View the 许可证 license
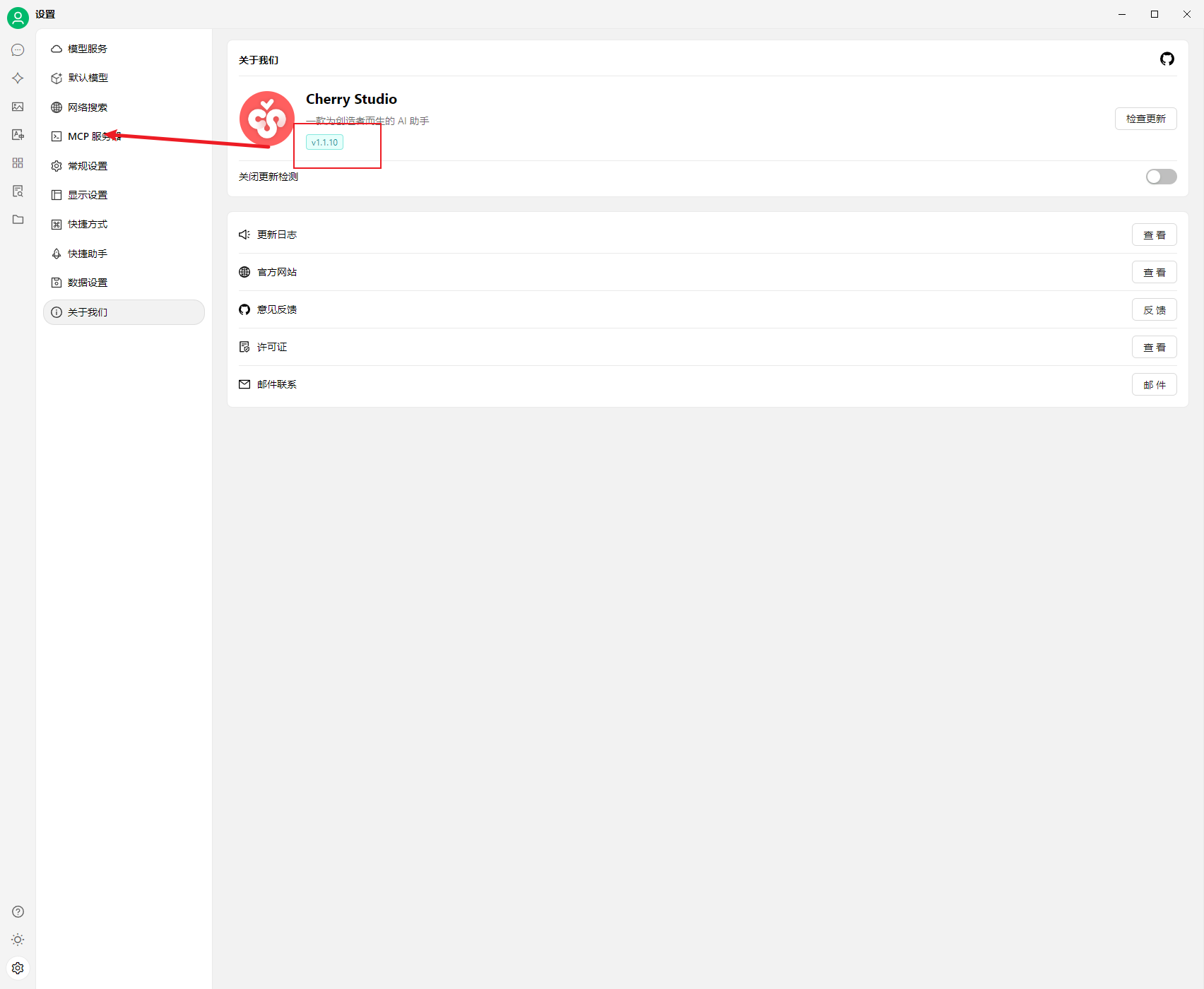The image size is (1204, 989). coord(1155,348)
